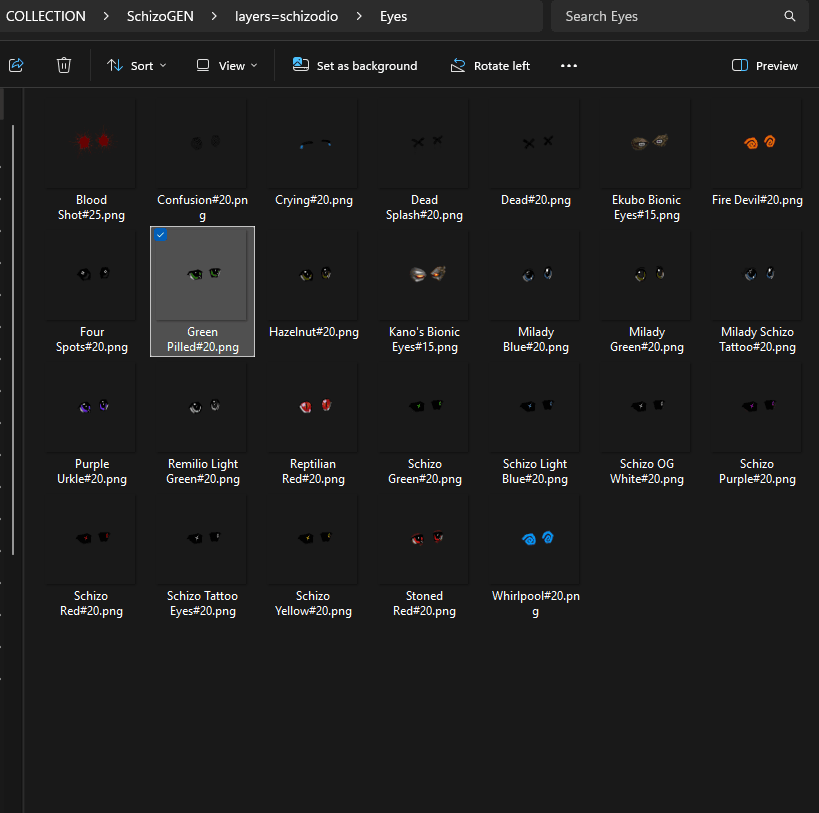
Task: Select Whirlpool#20.png thumbnail
Action: coord(535,539)
